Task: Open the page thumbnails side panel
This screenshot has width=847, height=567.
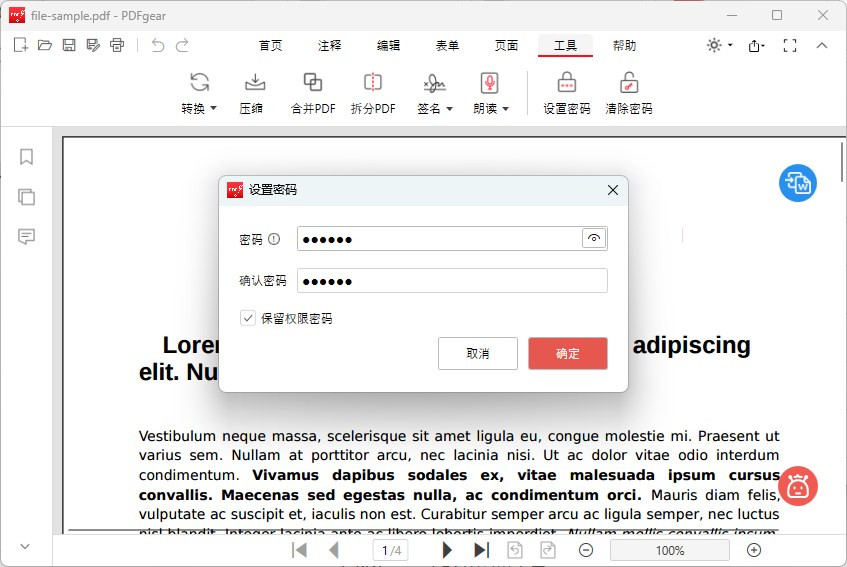Action: (x=26, y=197)
